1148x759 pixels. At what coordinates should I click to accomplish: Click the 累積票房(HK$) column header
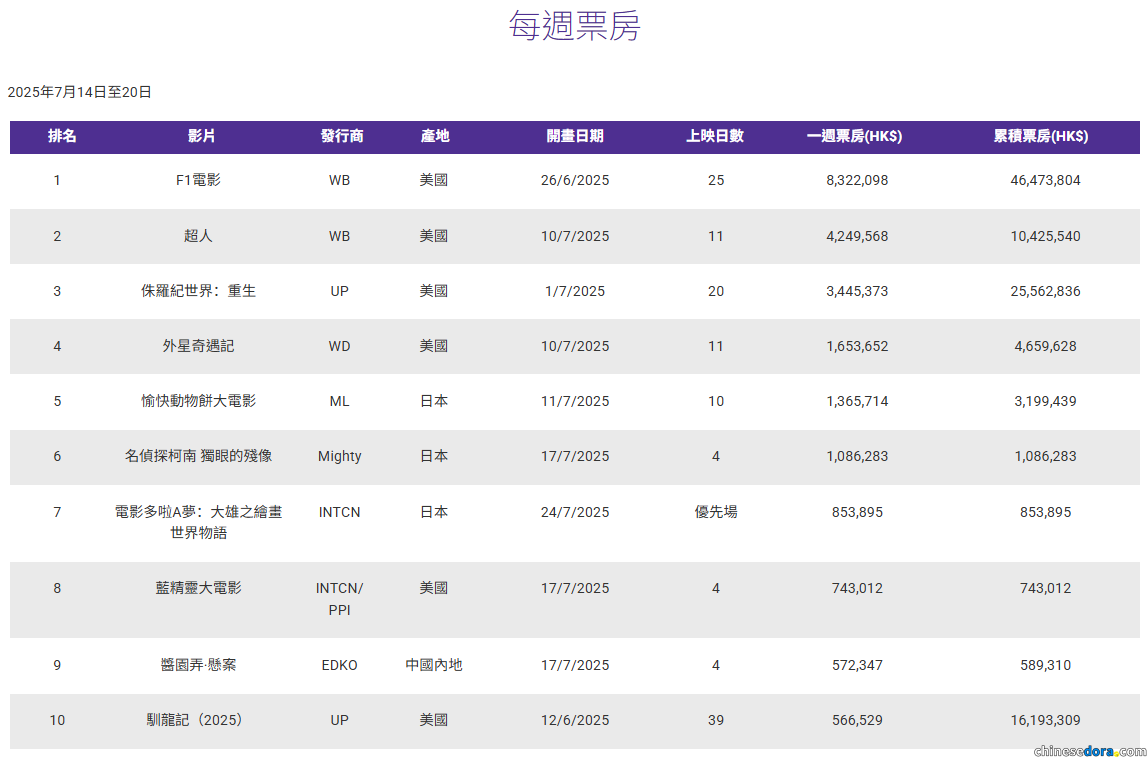[1040, 136]
